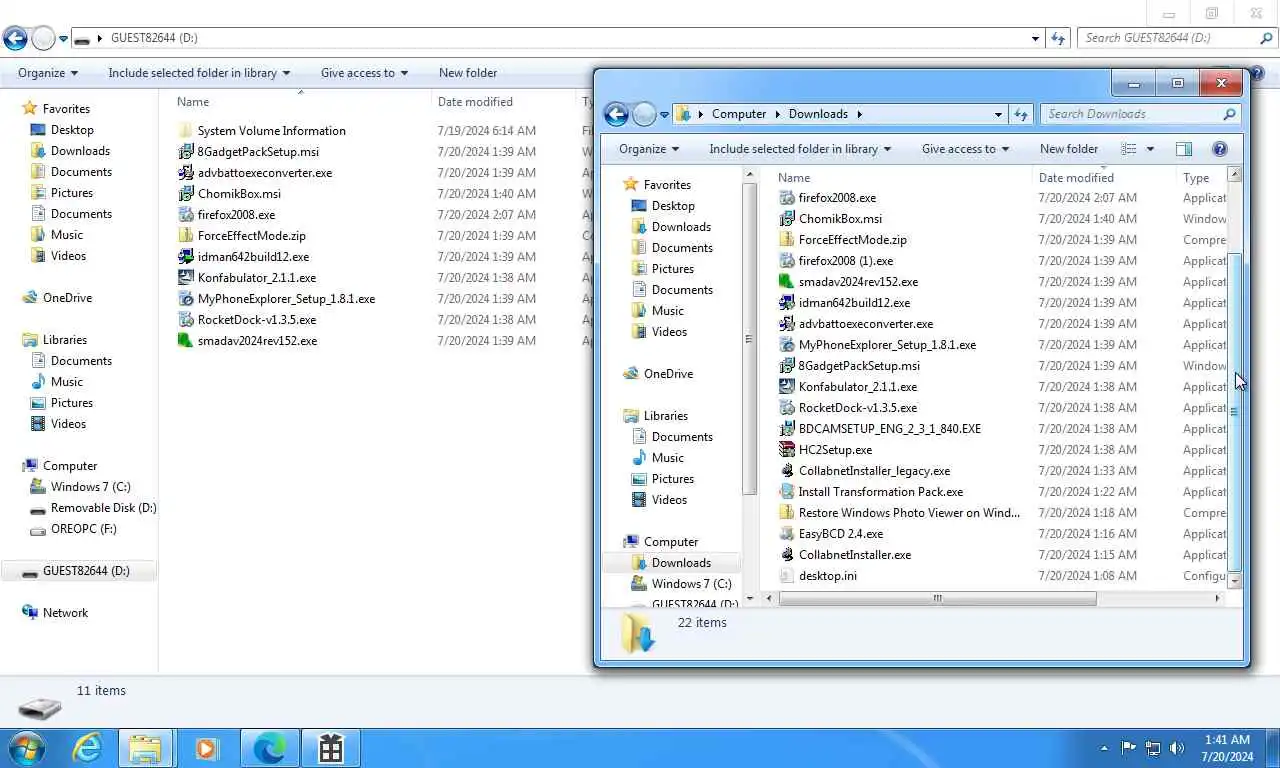Select CollabnetInstaller_legacy.exe icon in Downloads

787,471
